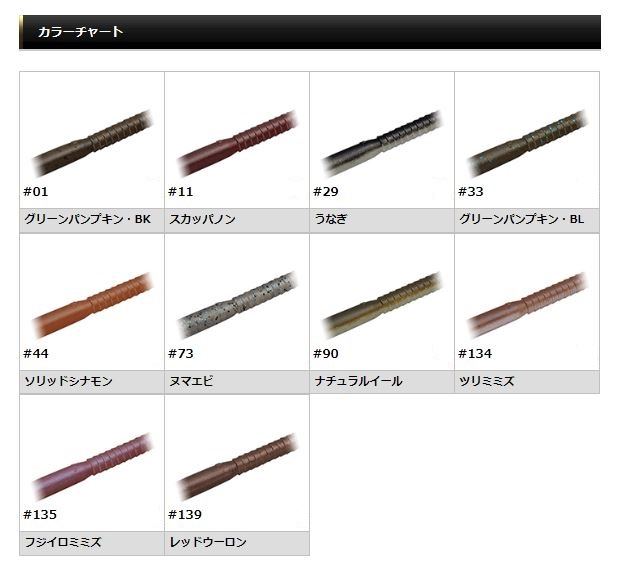Select the #134 ツリミミズ worm image
This screenshot has width=618, height=574.
pos(527,302)
